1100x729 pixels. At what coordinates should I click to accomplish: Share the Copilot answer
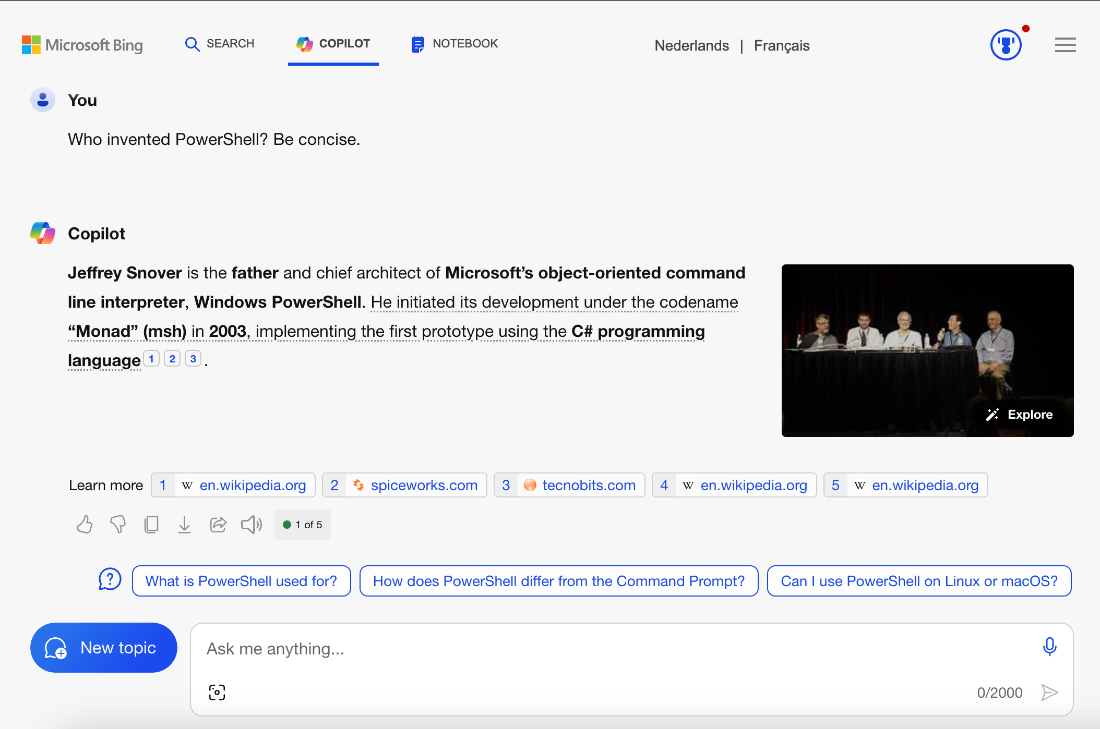pyautogui.click(x=218, y=524)
